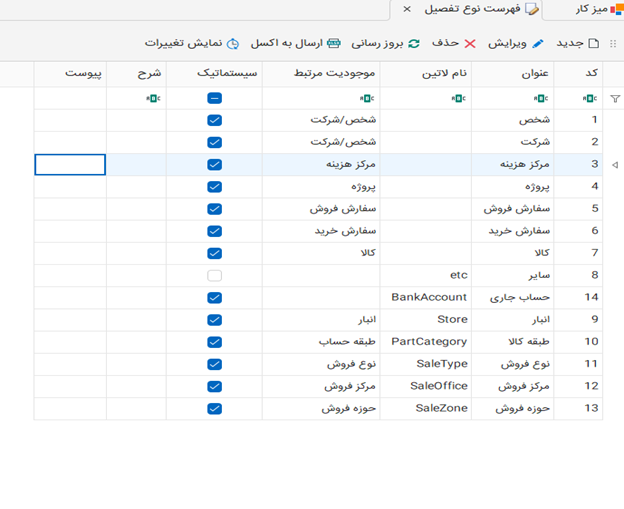Viewport: 624px width, 509px height.
Task: Toggle سیستماتیک checkbox for طبقه کالا row
Action: [x=214, y=342]
